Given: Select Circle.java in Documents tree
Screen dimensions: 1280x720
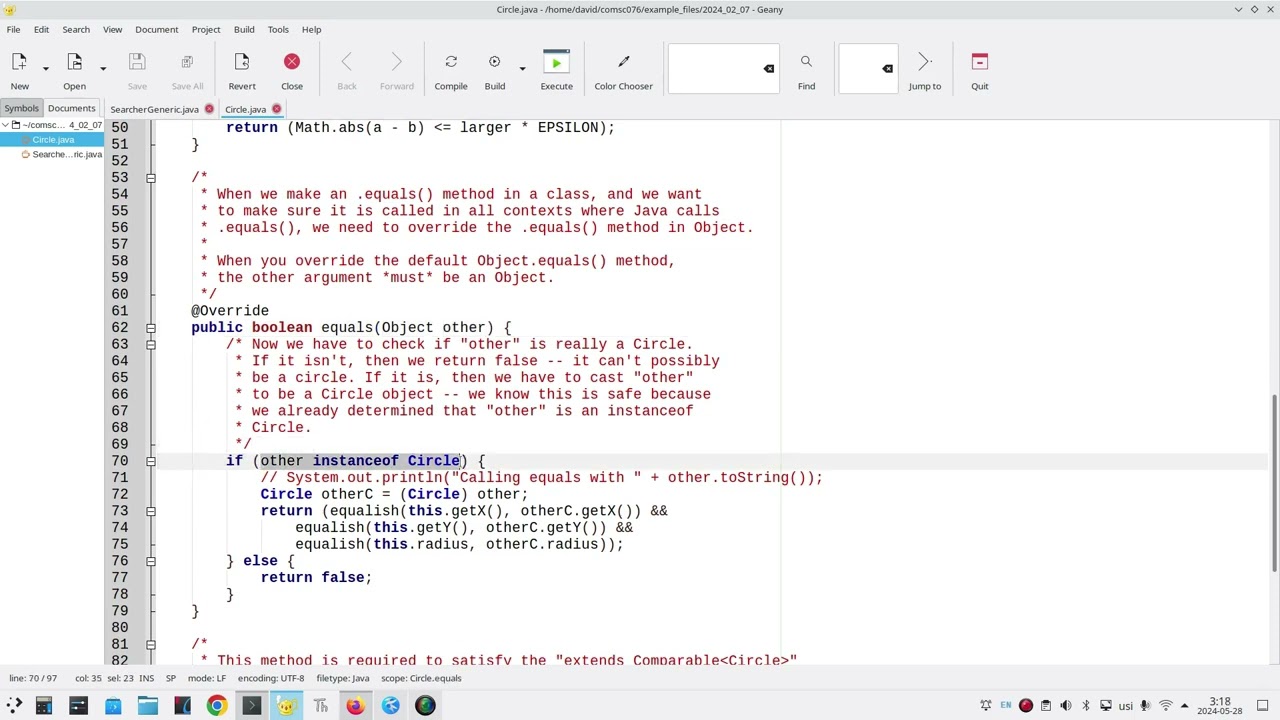Looking at the screenshot, I should tap(53, 140).
